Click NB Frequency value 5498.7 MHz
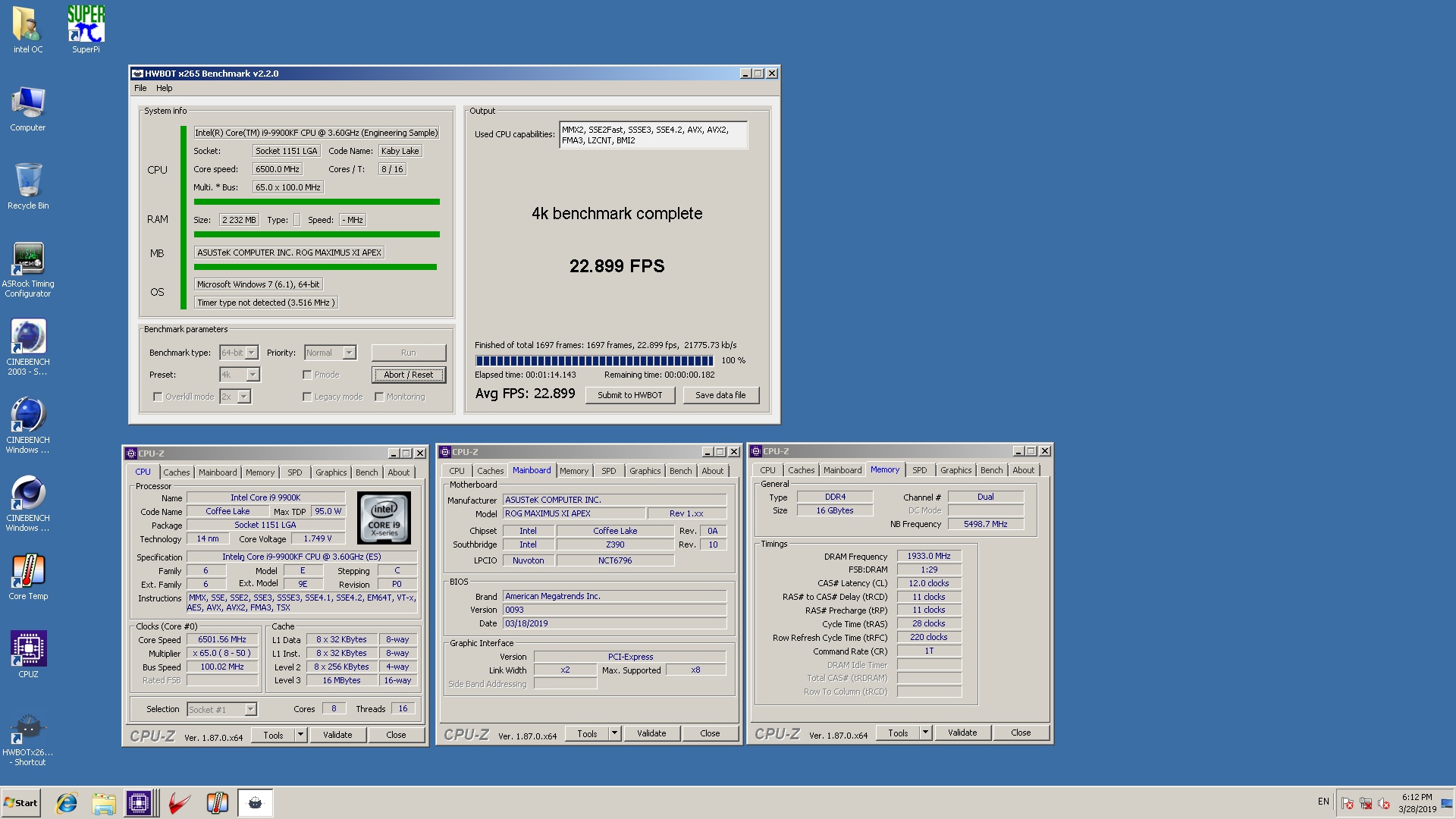This screenshot has width=1456, height=819. [x=985, y=524]
